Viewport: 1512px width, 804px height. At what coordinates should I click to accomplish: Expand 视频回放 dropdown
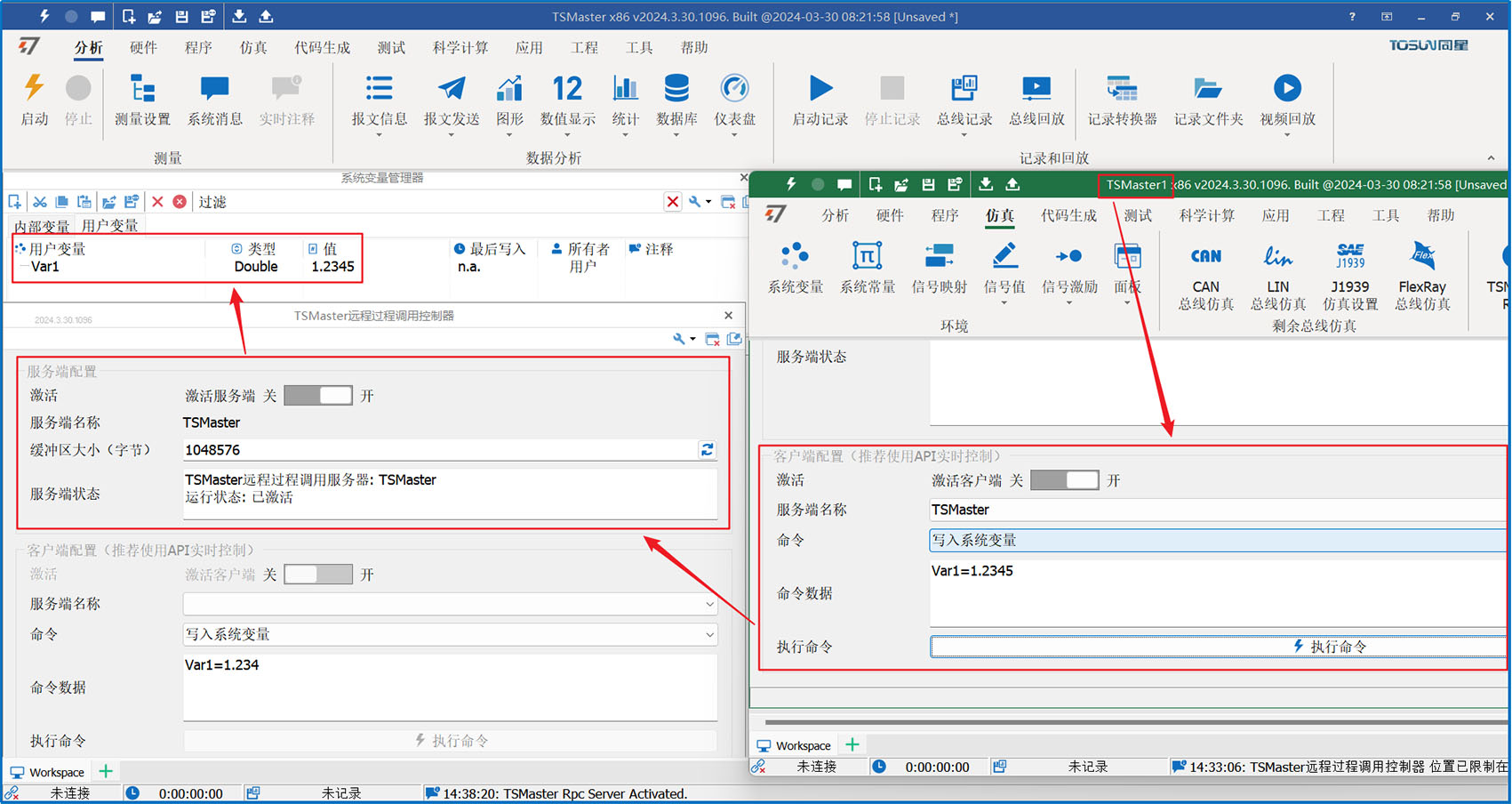1287,135
